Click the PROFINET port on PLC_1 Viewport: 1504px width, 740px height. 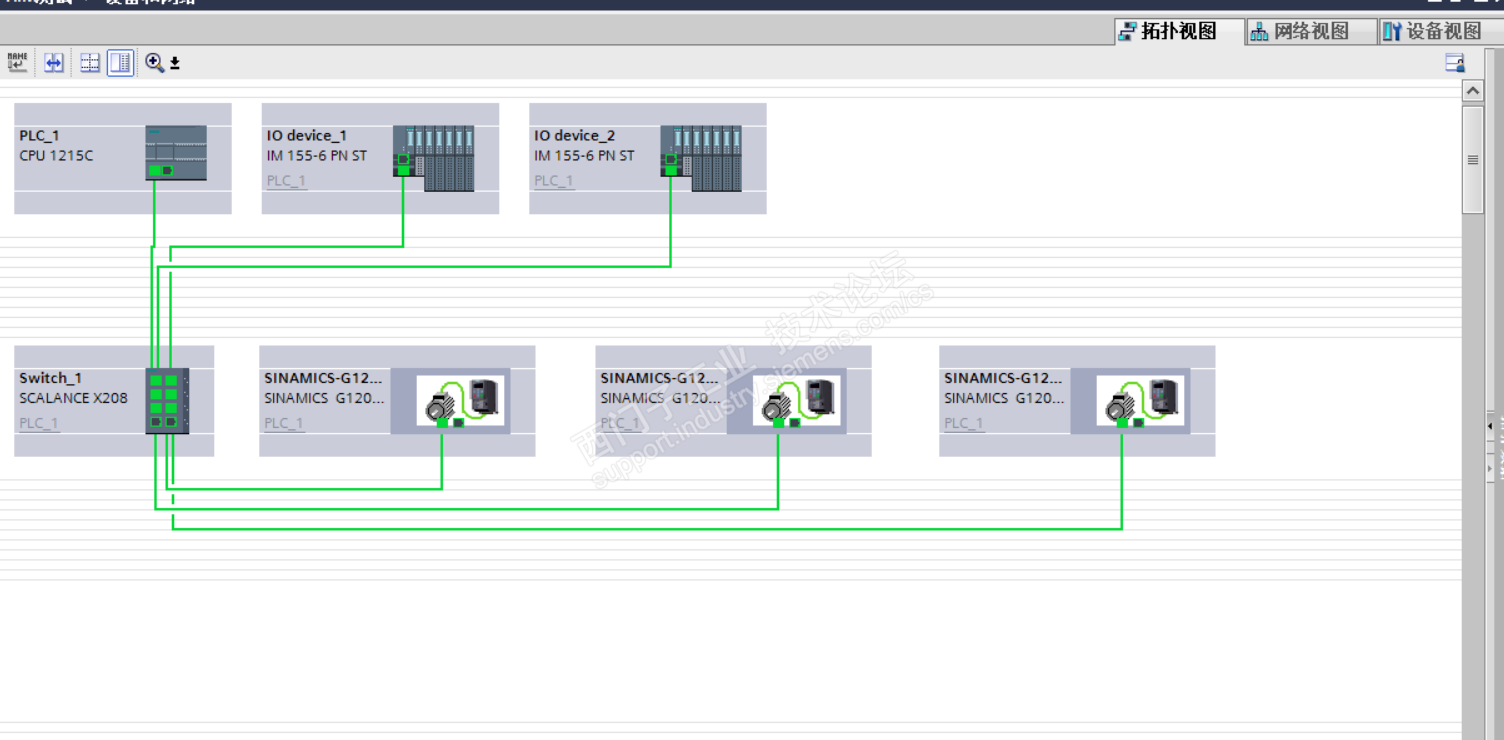(154, 171)
